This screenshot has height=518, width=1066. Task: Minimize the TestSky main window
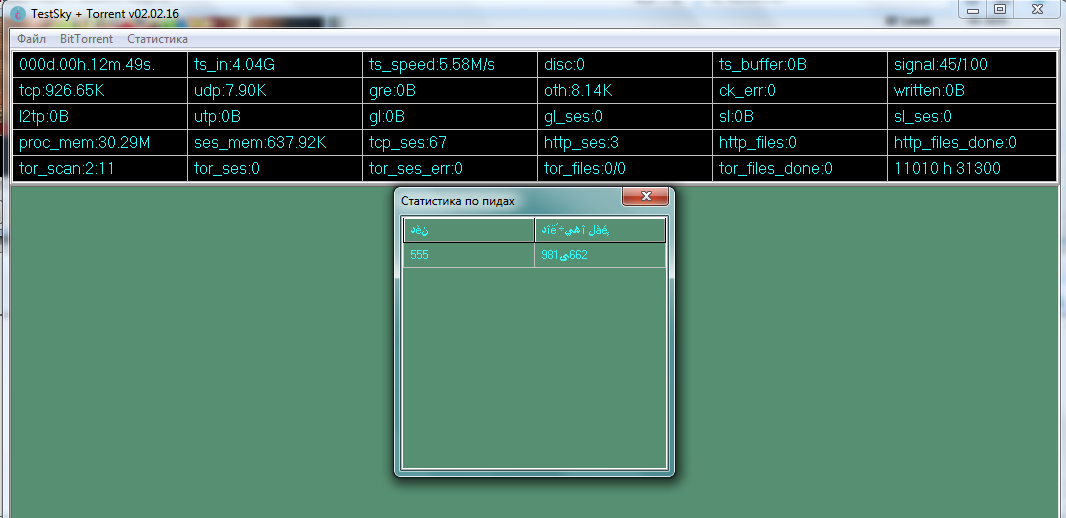click(x=972, y=9)
